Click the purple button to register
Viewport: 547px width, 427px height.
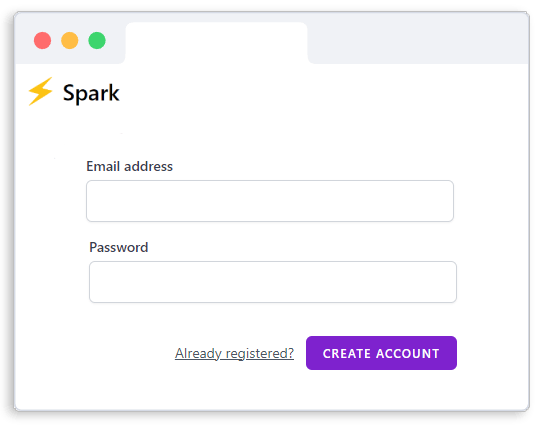381,353
